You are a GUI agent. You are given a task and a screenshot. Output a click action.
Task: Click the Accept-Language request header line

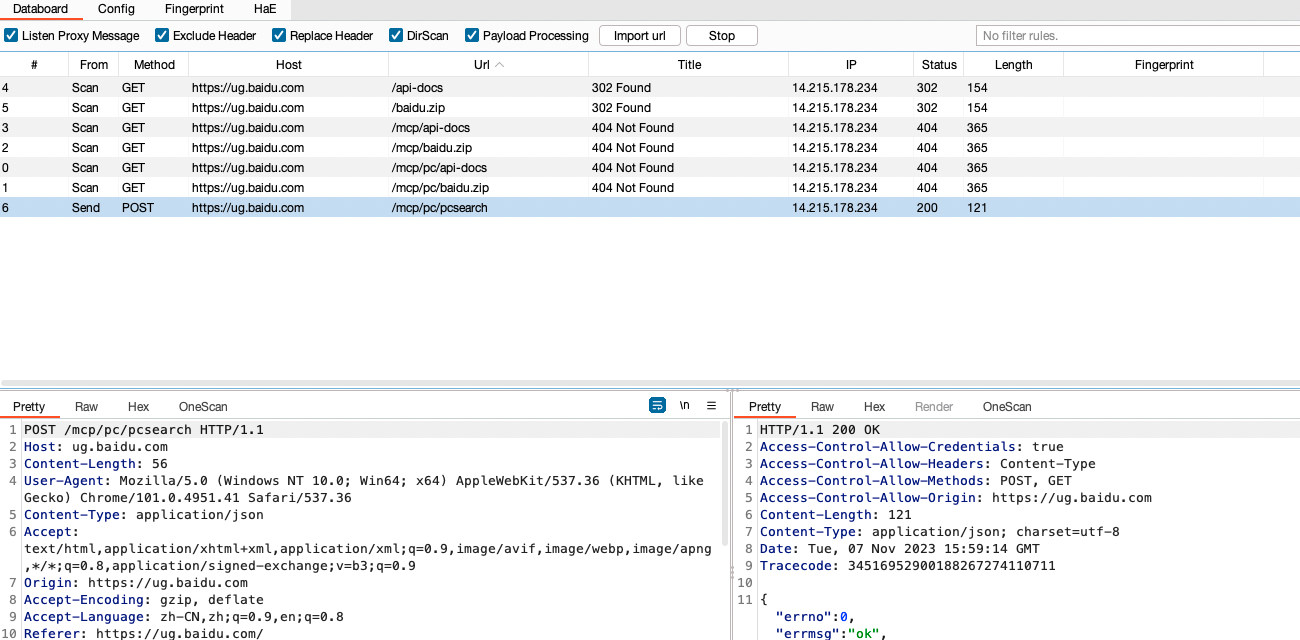coord(184,617)
